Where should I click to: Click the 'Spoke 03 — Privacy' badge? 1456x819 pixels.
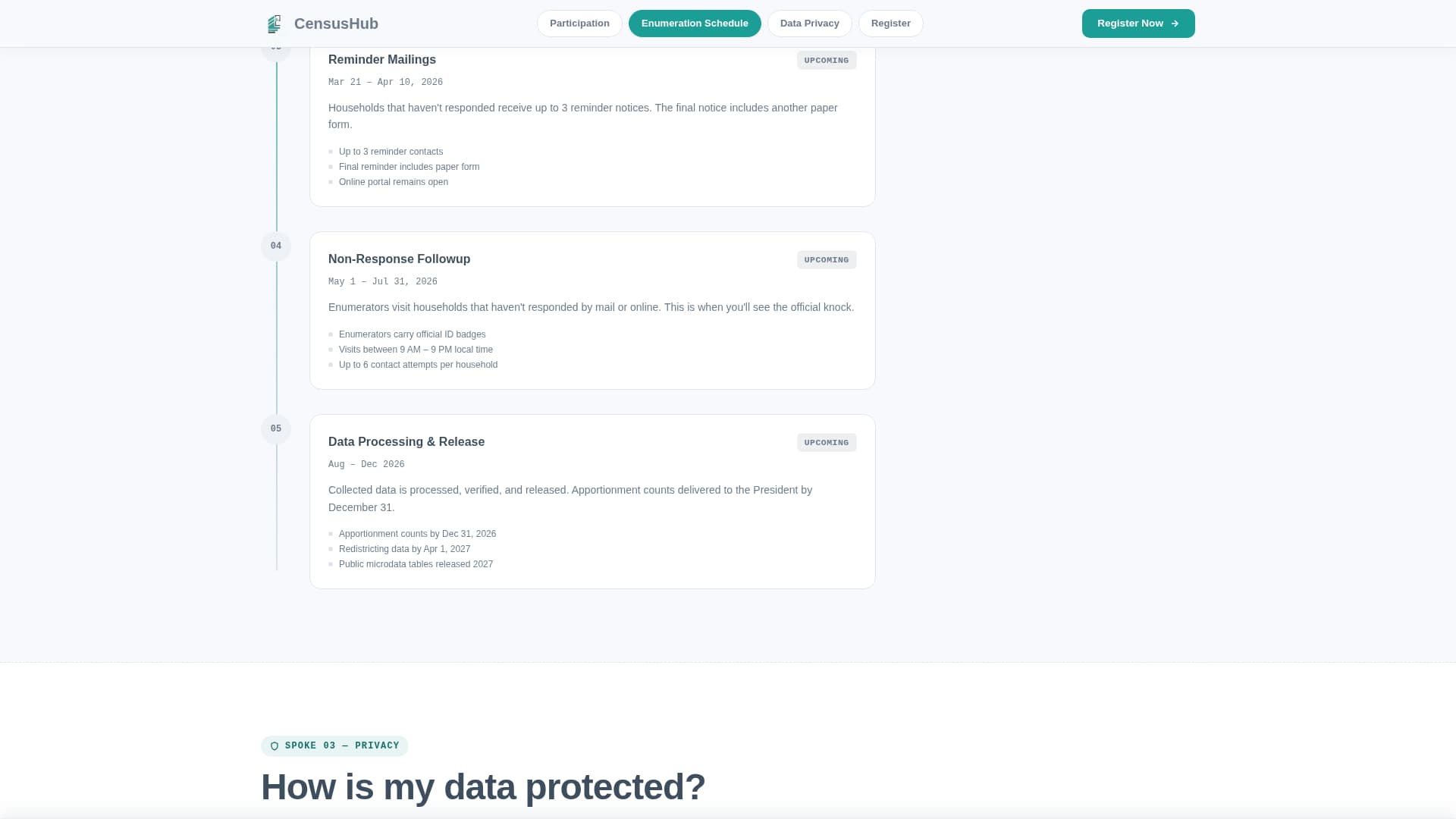[334, 746]
